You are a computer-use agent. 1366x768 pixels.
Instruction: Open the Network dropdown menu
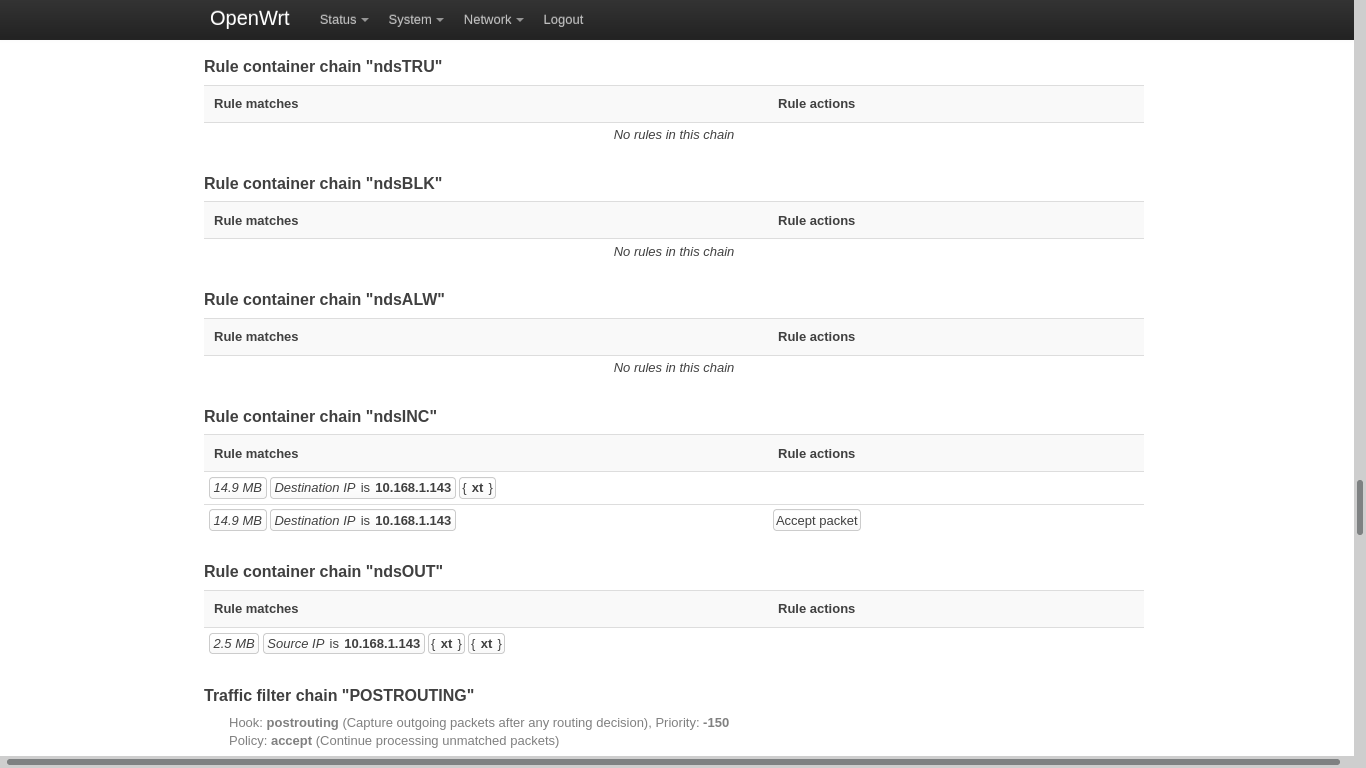[x=492, y=19]
